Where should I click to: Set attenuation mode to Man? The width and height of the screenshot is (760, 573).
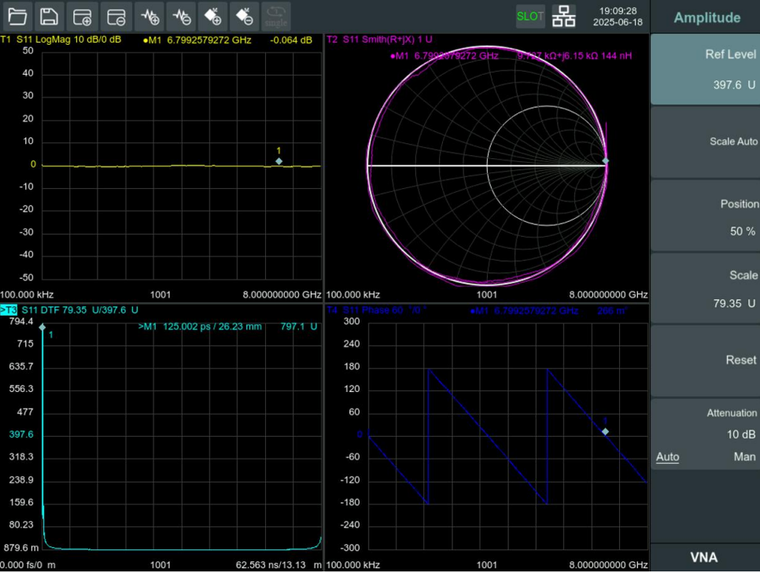pyautogui.click(x=744, y=457)
